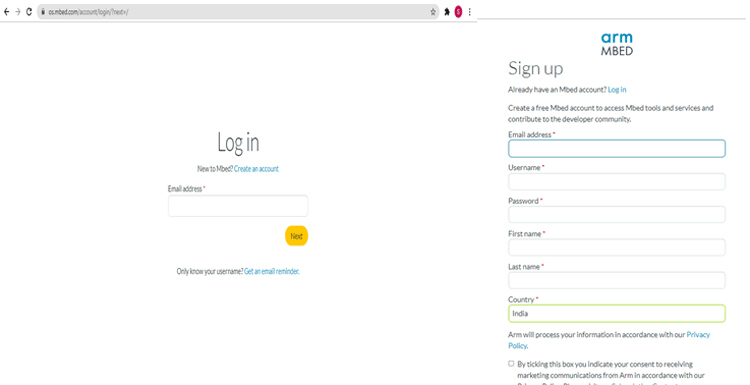Click the Password input field
This screenshot has width=750, height=385.
tap(617, 215)
